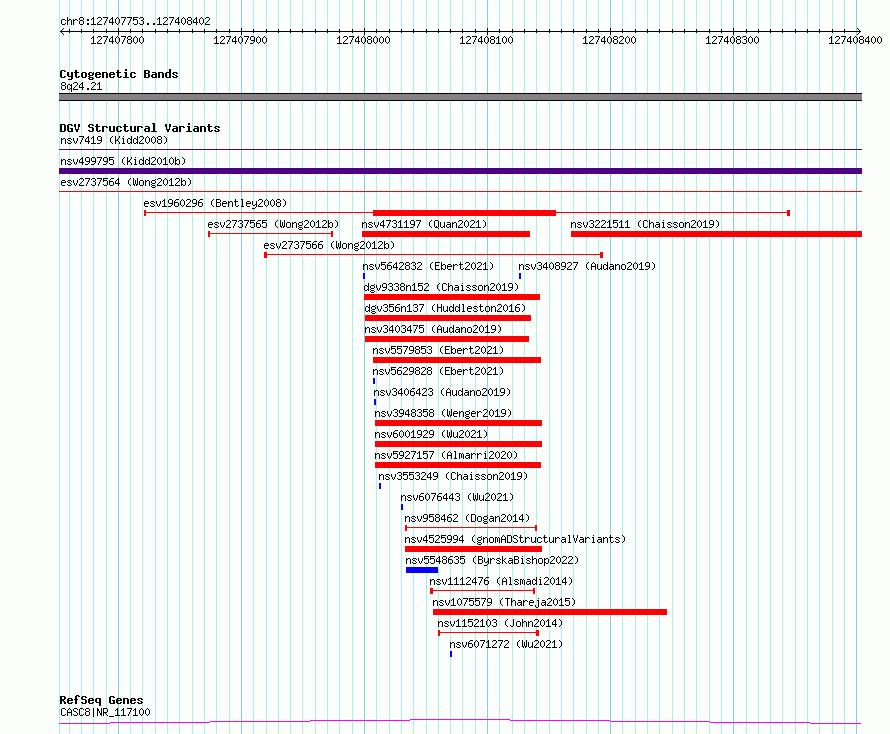890x734 pixels.
Task: Click the magenta CASC8 gene line
Action: [460, 722]
